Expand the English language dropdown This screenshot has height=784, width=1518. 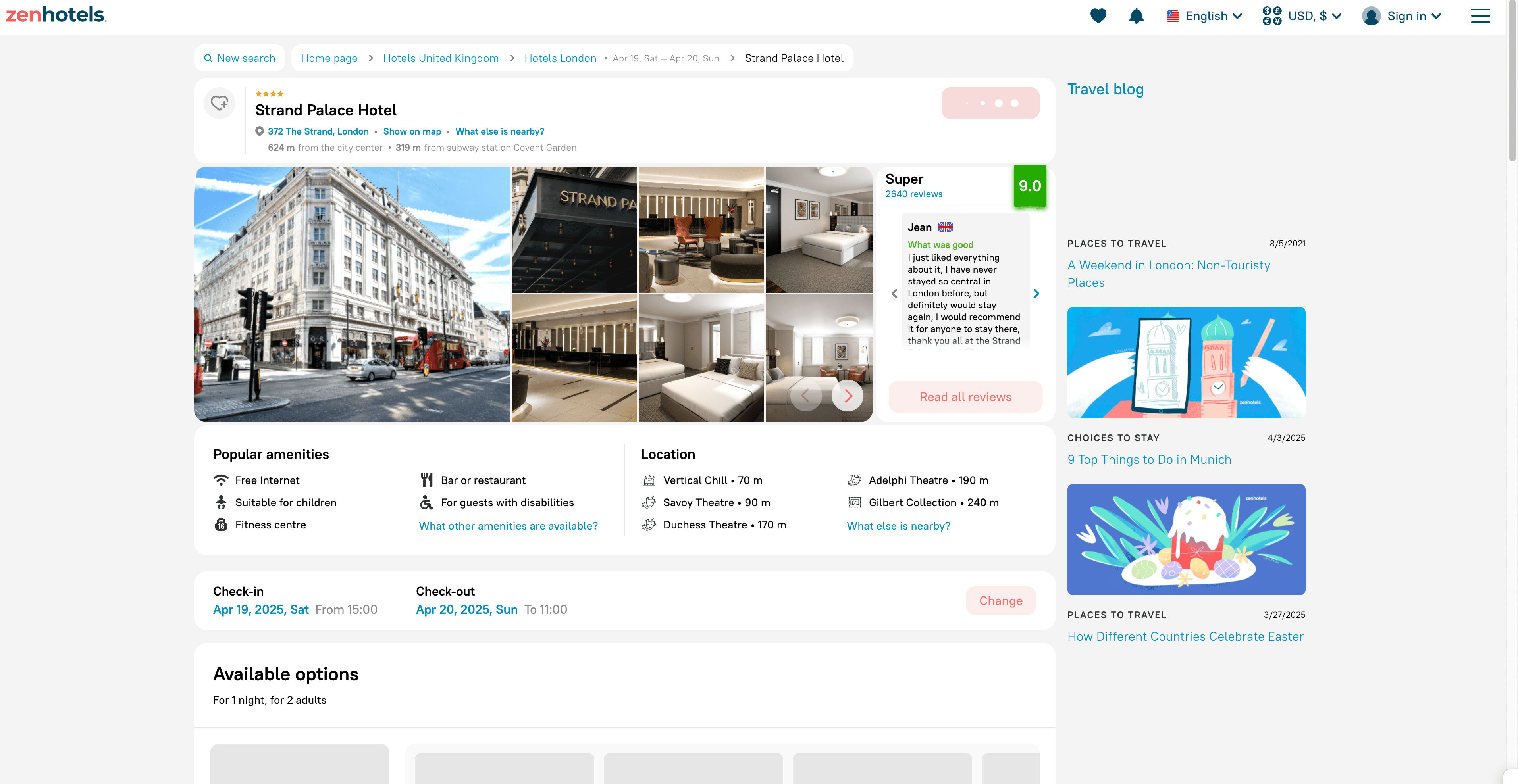tap(1204, 16)
